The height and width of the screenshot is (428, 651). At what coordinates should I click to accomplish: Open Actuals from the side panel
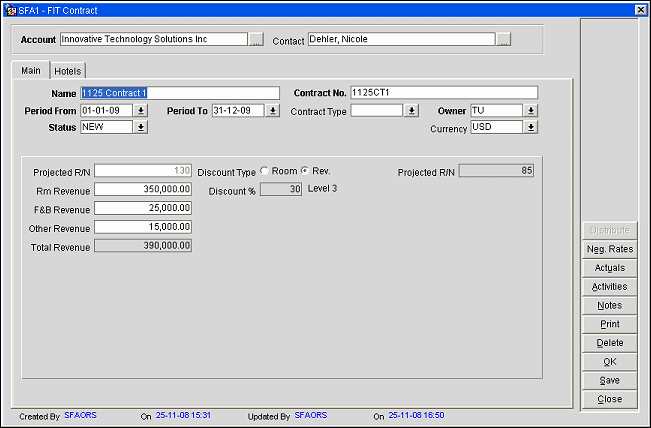coord(609,268)
